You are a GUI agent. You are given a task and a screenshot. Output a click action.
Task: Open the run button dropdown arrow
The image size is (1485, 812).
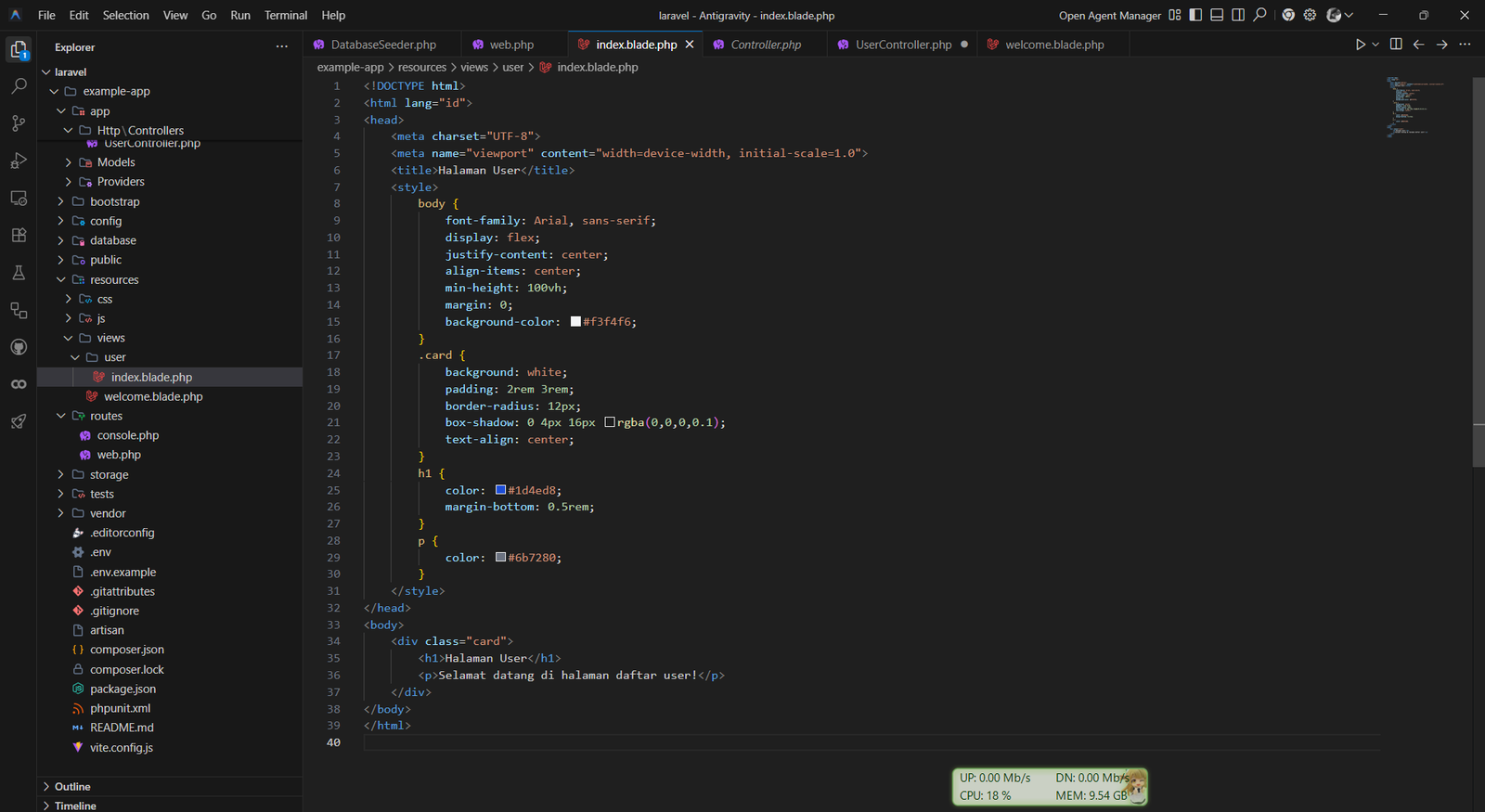1375,45
